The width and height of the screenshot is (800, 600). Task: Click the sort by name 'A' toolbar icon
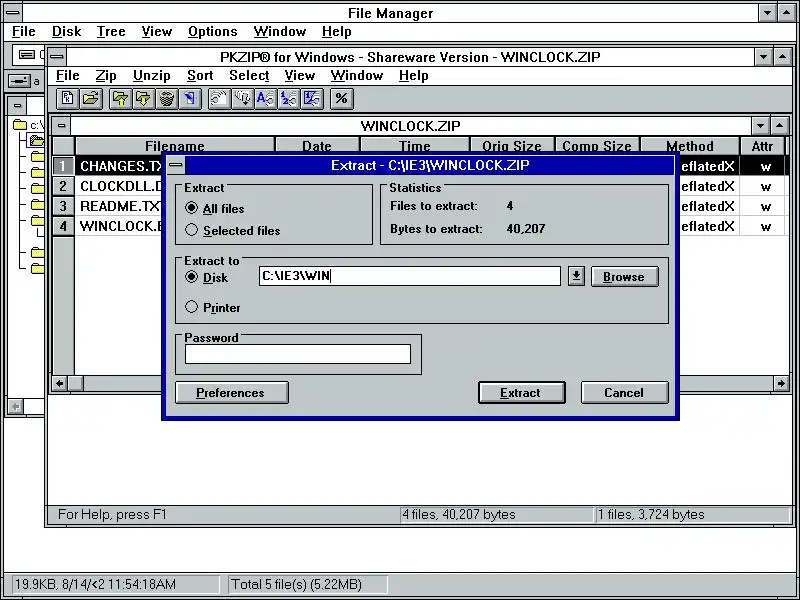click(x=266, y=98)
